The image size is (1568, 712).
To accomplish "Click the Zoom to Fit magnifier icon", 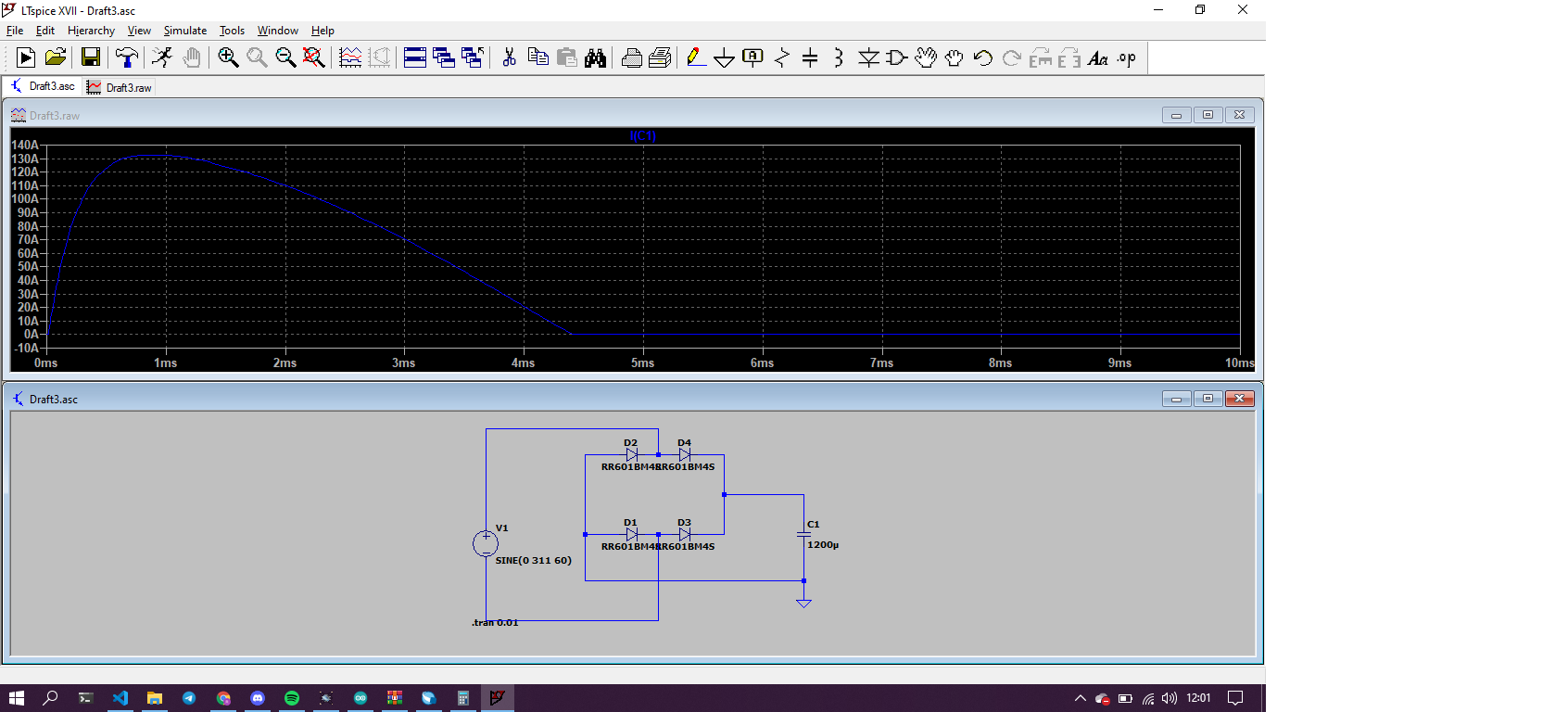I will coord(314,57).
